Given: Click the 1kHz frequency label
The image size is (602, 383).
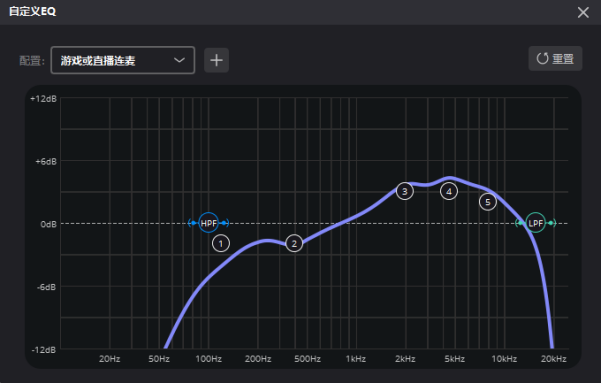Looking at the screenshot, I should pyautogui.click(x=356, y=359).
